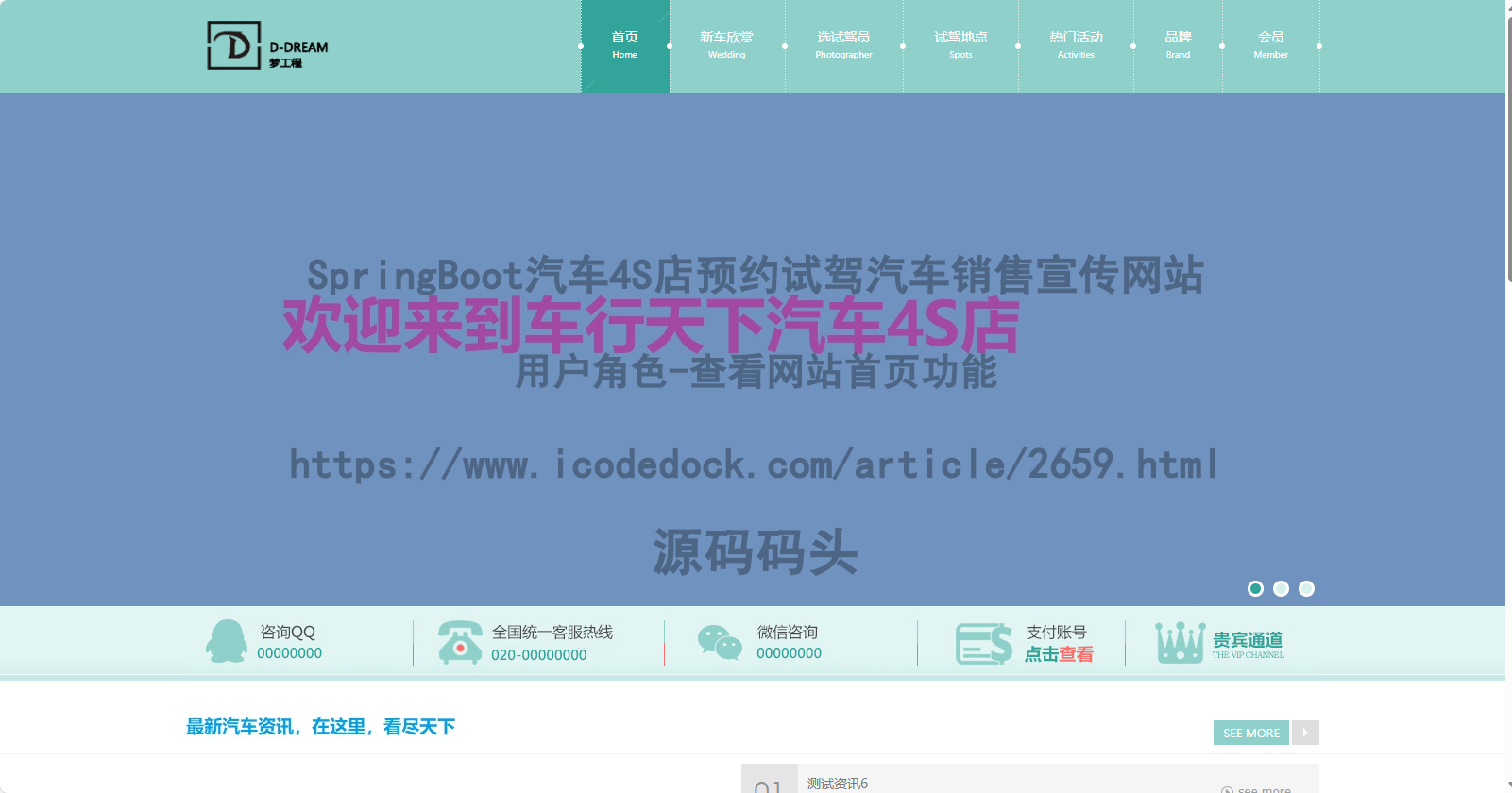The width and height of the screenshot is (1512, 793).
Task: Click the SEE MORE button
Action: (1251, 733)
